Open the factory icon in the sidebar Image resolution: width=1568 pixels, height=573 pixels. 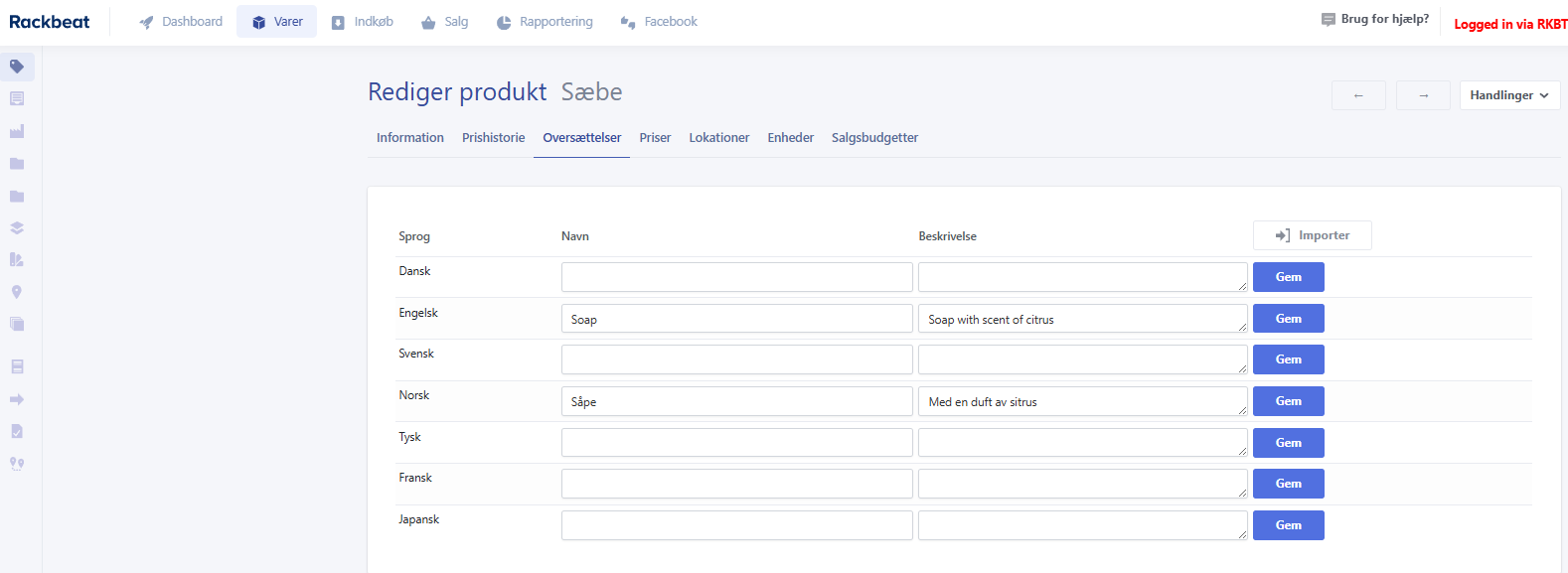pyautogui.click(x=17, y=131)
